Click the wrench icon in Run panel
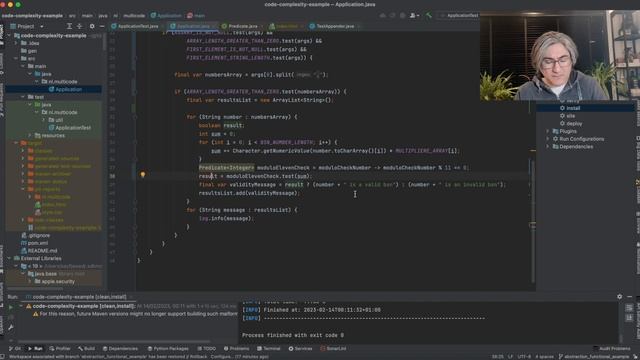This screenshot has width=640, height=360. (x=11, y=327)
